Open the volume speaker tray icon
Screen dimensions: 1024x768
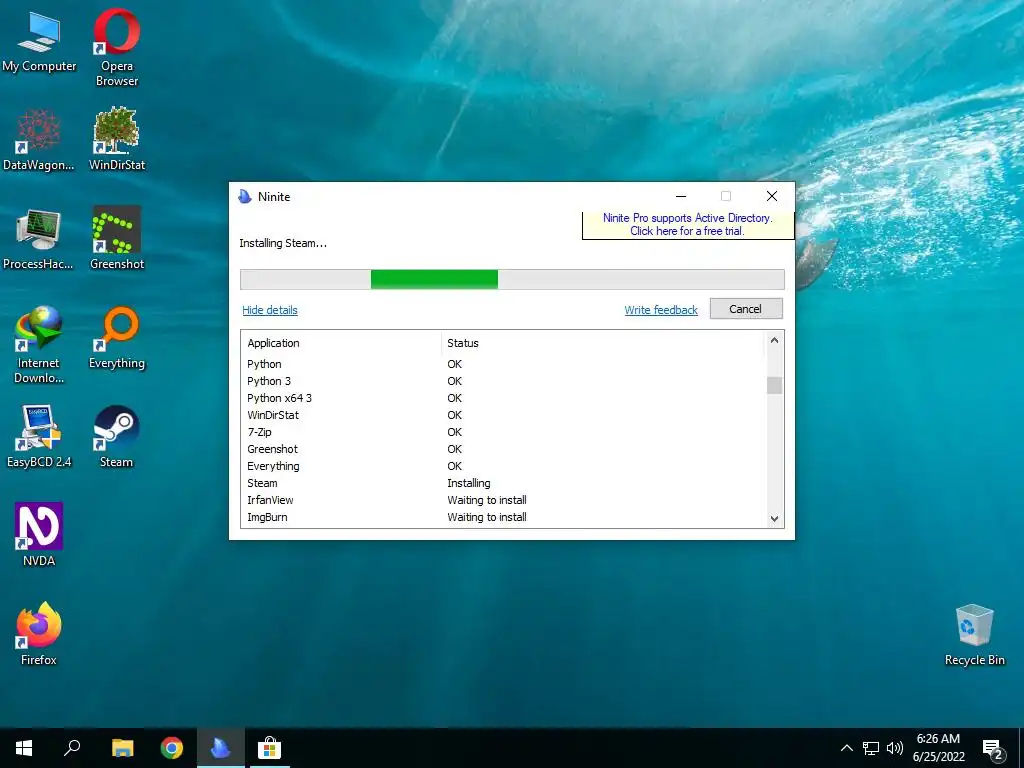pyautogui.click(x=895, y=748)
